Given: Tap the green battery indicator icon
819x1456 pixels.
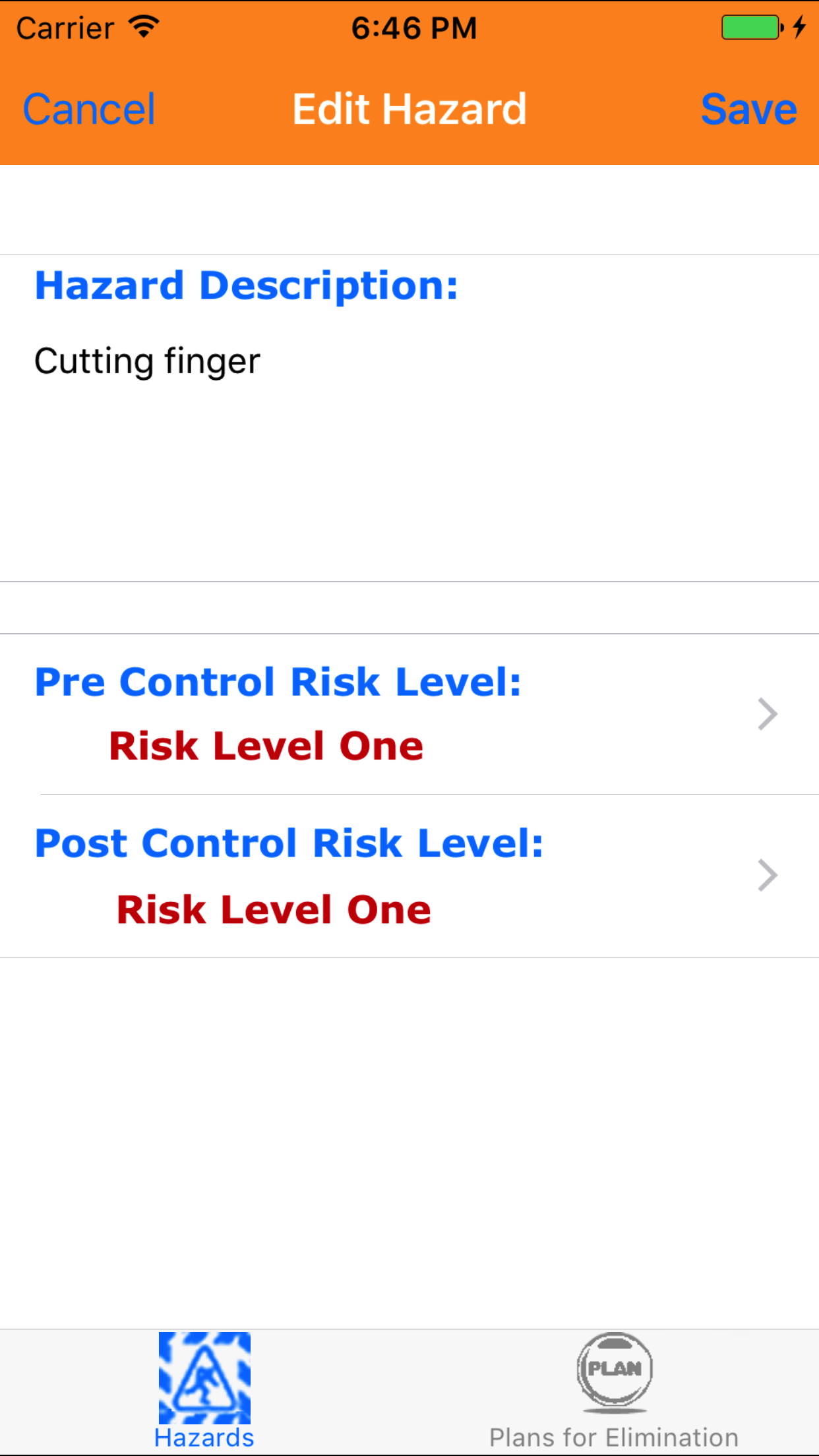Looking at the screenshot, I should [751, 28].
